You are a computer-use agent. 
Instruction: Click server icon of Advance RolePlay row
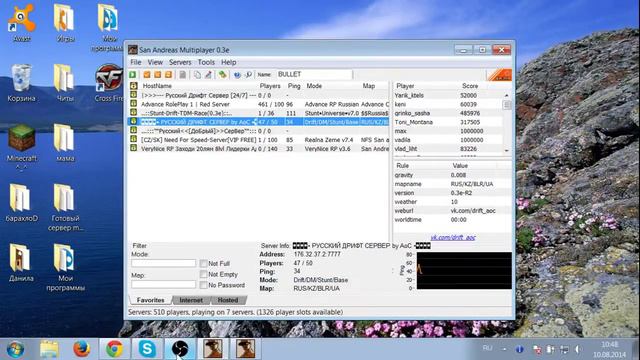(x=133, y=104)
